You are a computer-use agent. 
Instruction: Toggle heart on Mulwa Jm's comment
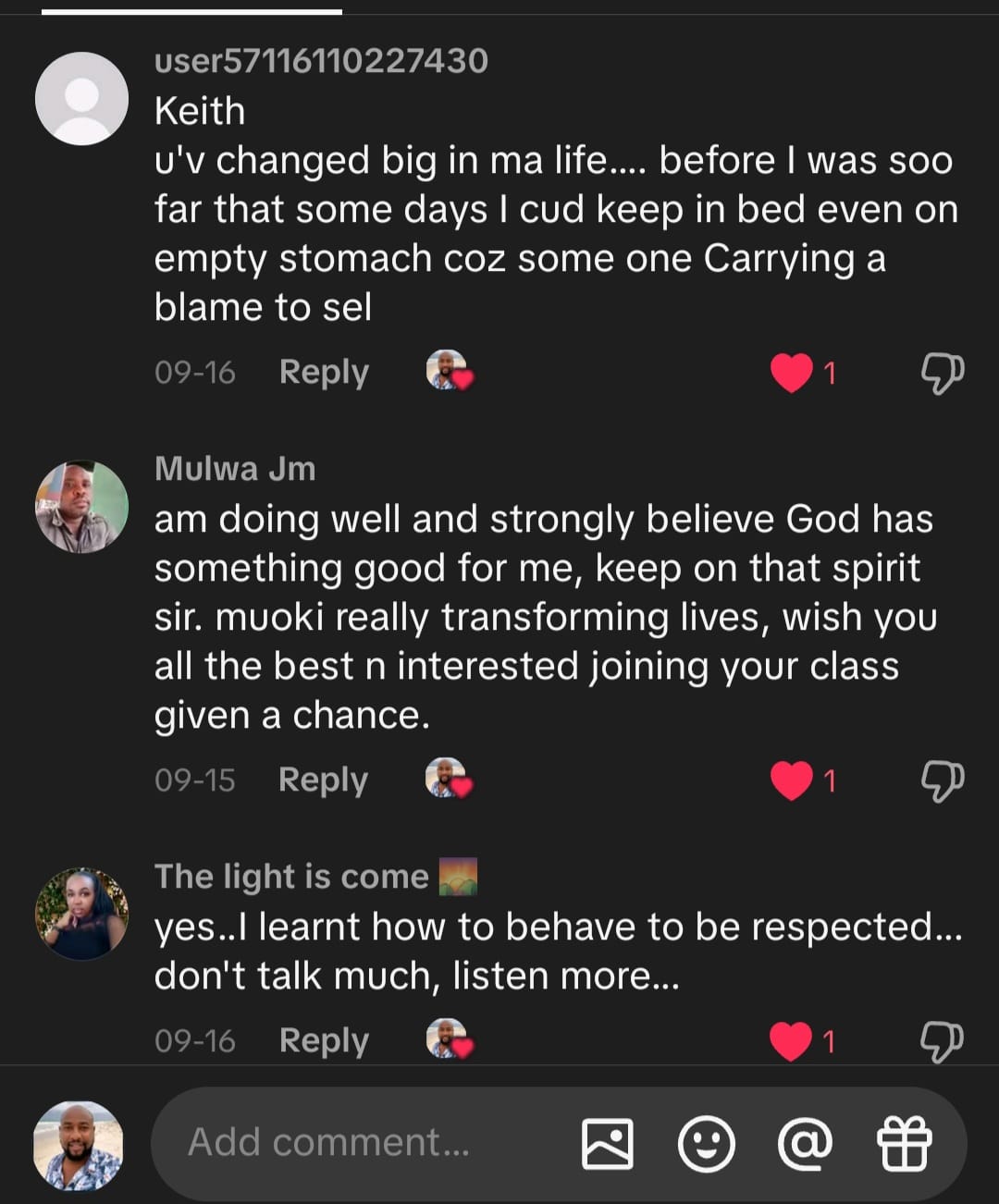pos(792,780)
